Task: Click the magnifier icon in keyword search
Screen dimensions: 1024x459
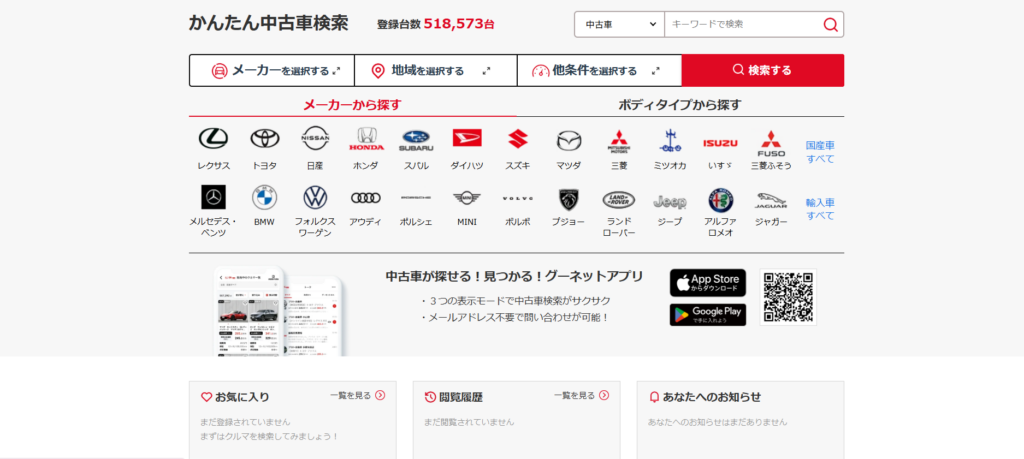Action: point(830,25)
